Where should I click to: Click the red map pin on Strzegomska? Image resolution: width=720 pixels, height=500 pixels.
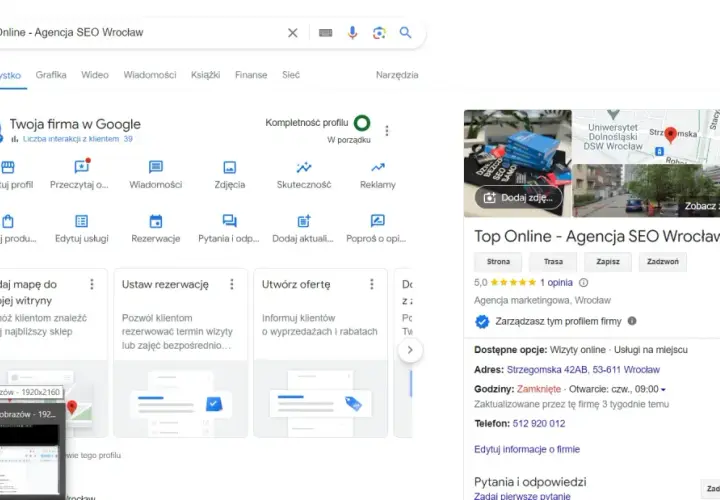(670, 135)
